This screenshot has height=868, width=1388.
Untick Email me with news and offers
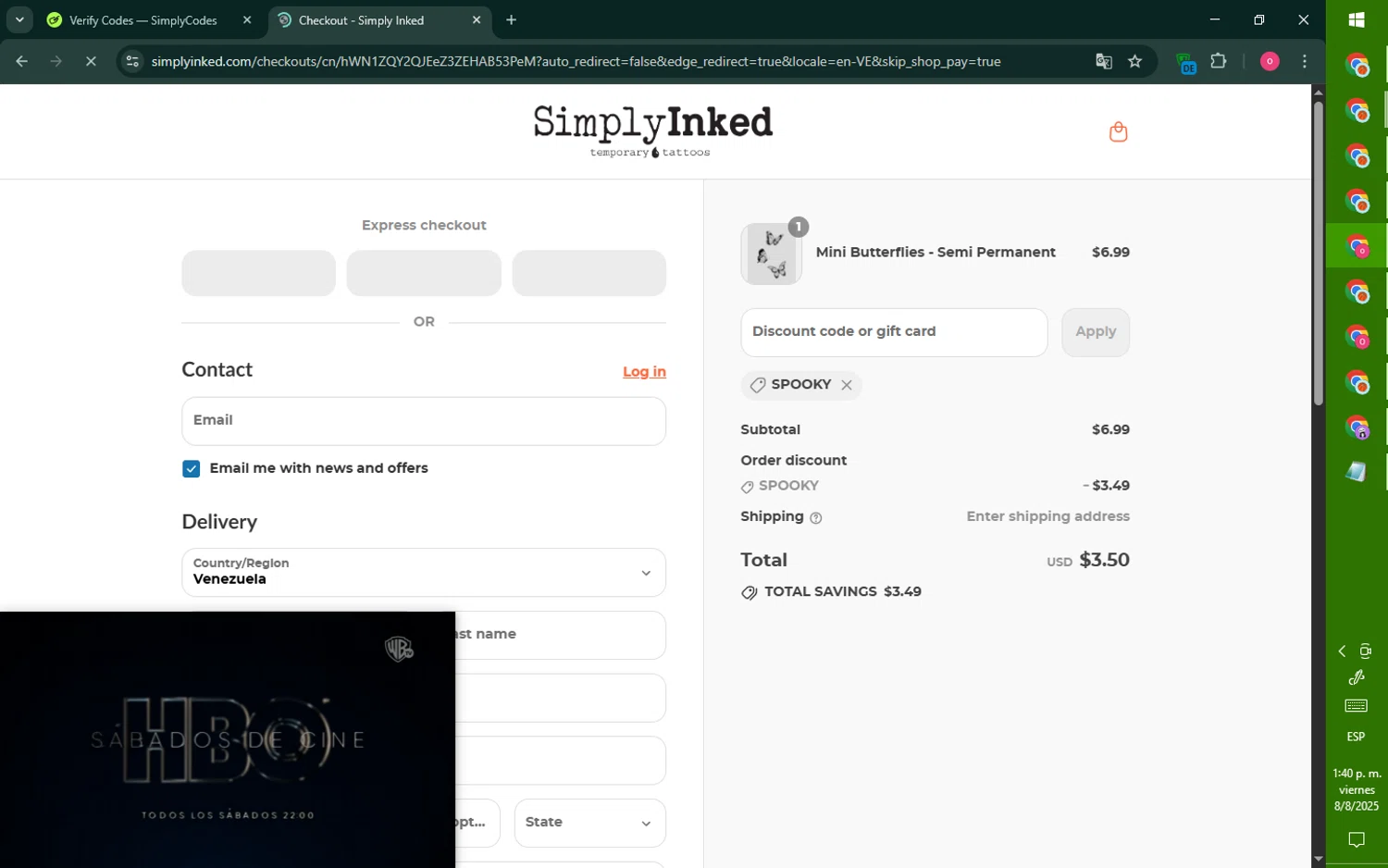[x=192, y=469]
